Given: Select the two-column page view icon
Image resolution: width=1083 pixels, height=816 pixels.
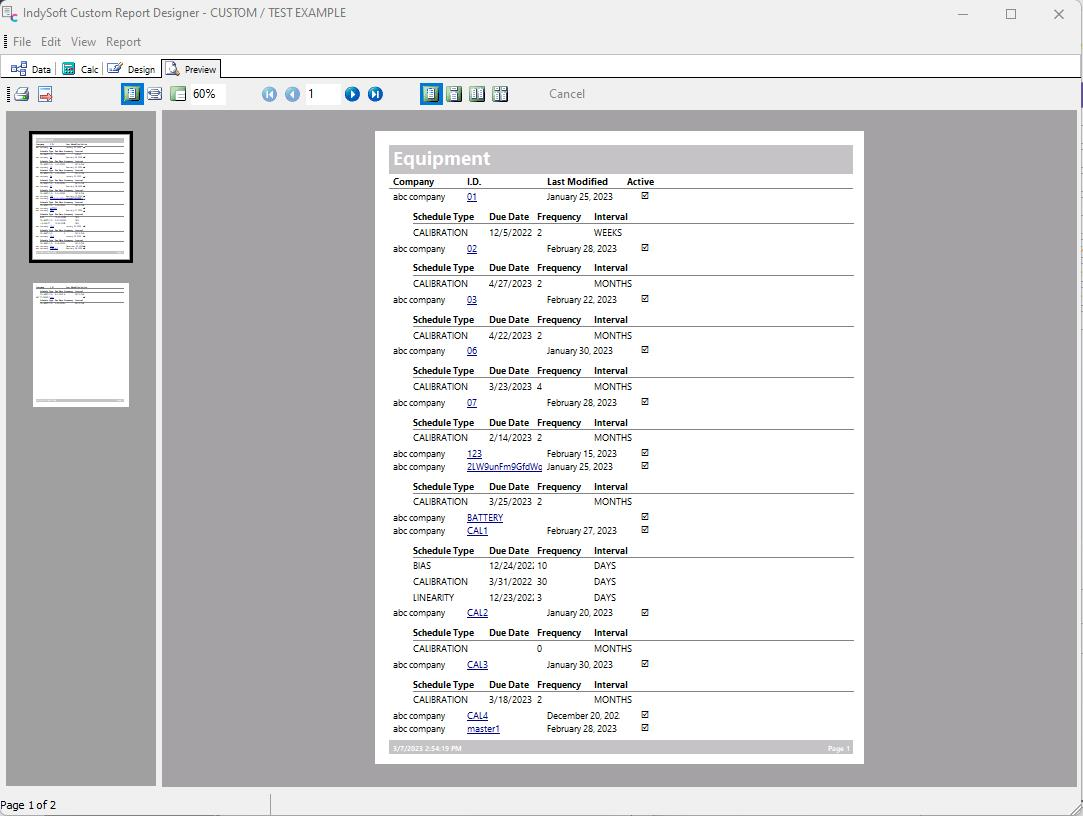Looking at the screenshot, I should click(x=477, y=94).
